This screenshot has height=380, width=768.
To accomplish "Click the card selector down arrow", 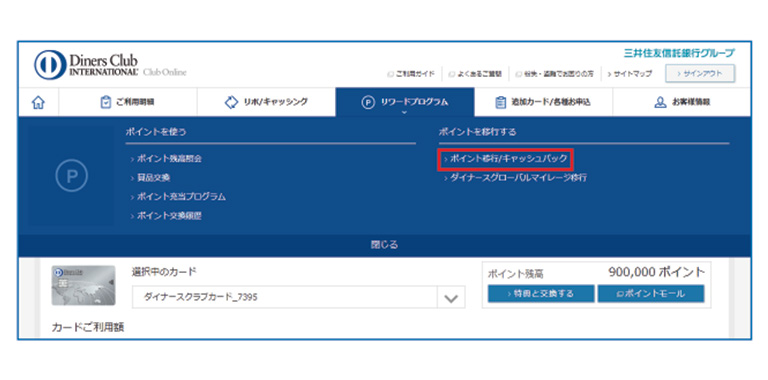I will tap(450, 298).
